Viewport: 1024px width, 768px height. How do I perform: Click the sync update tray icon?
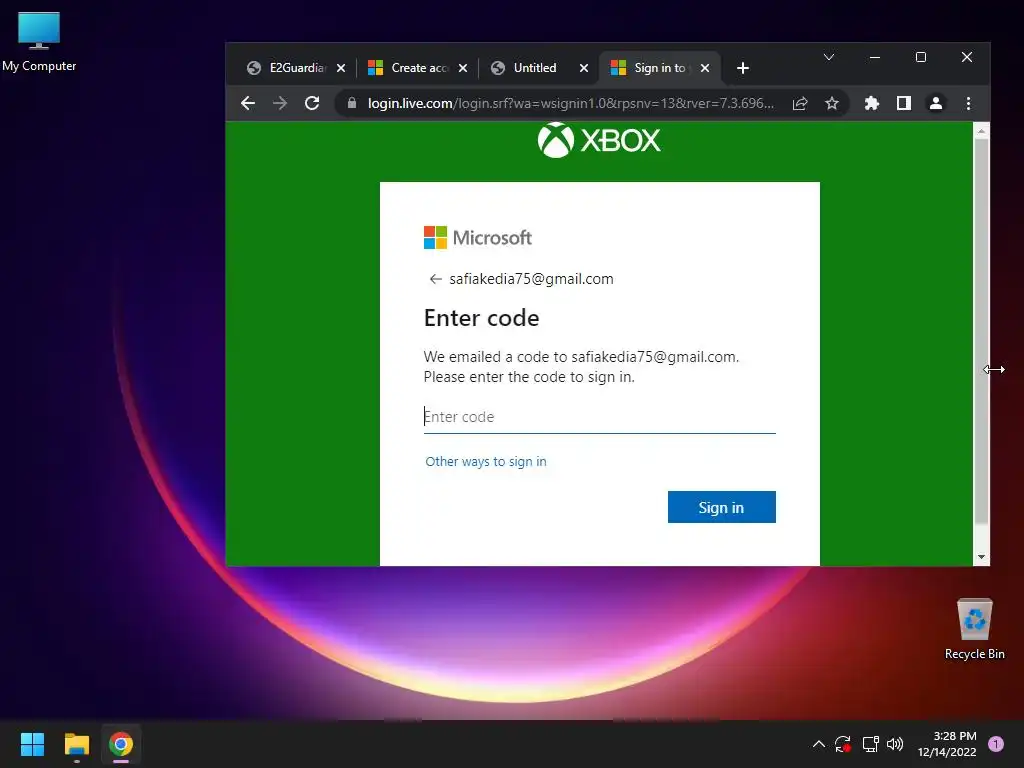pyautogui.click(x=843, y=744)
